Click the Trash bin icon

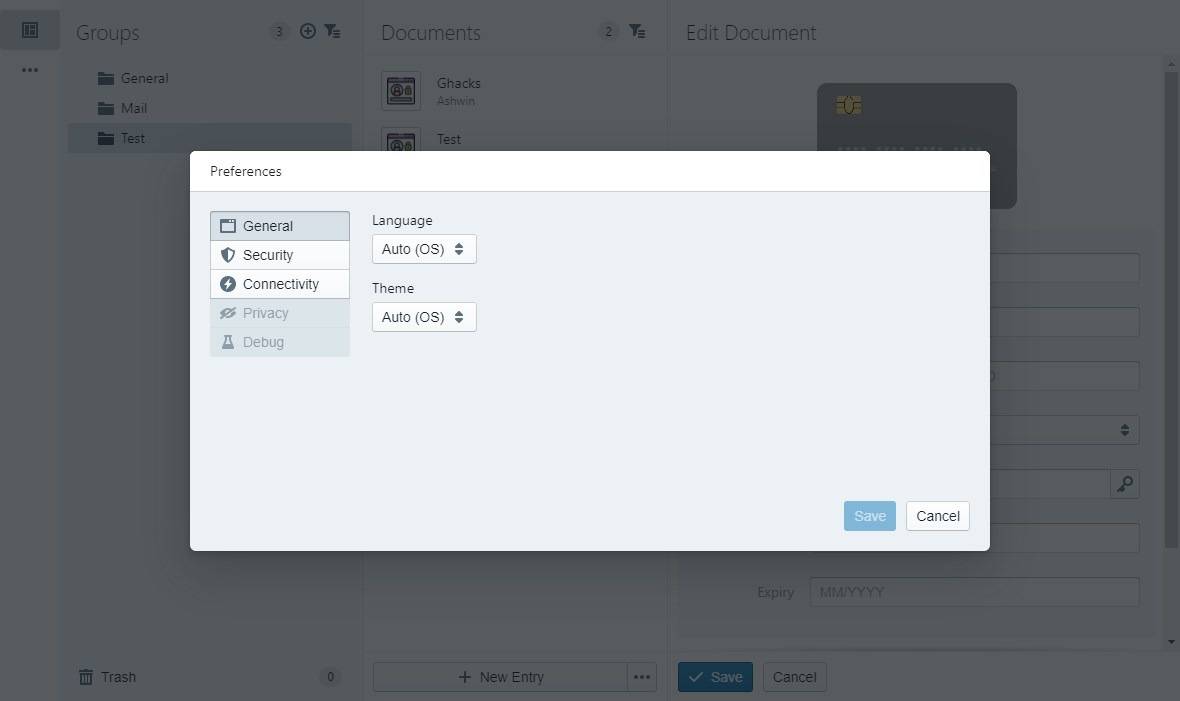click(x=86, y=677)
